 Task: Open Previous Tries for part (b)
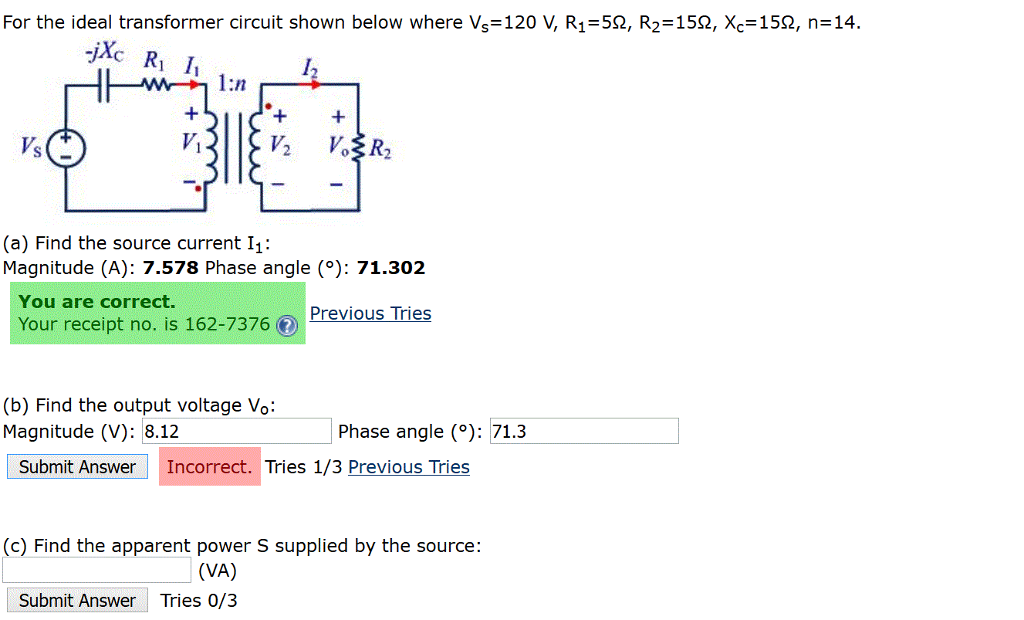click(408, 466)
